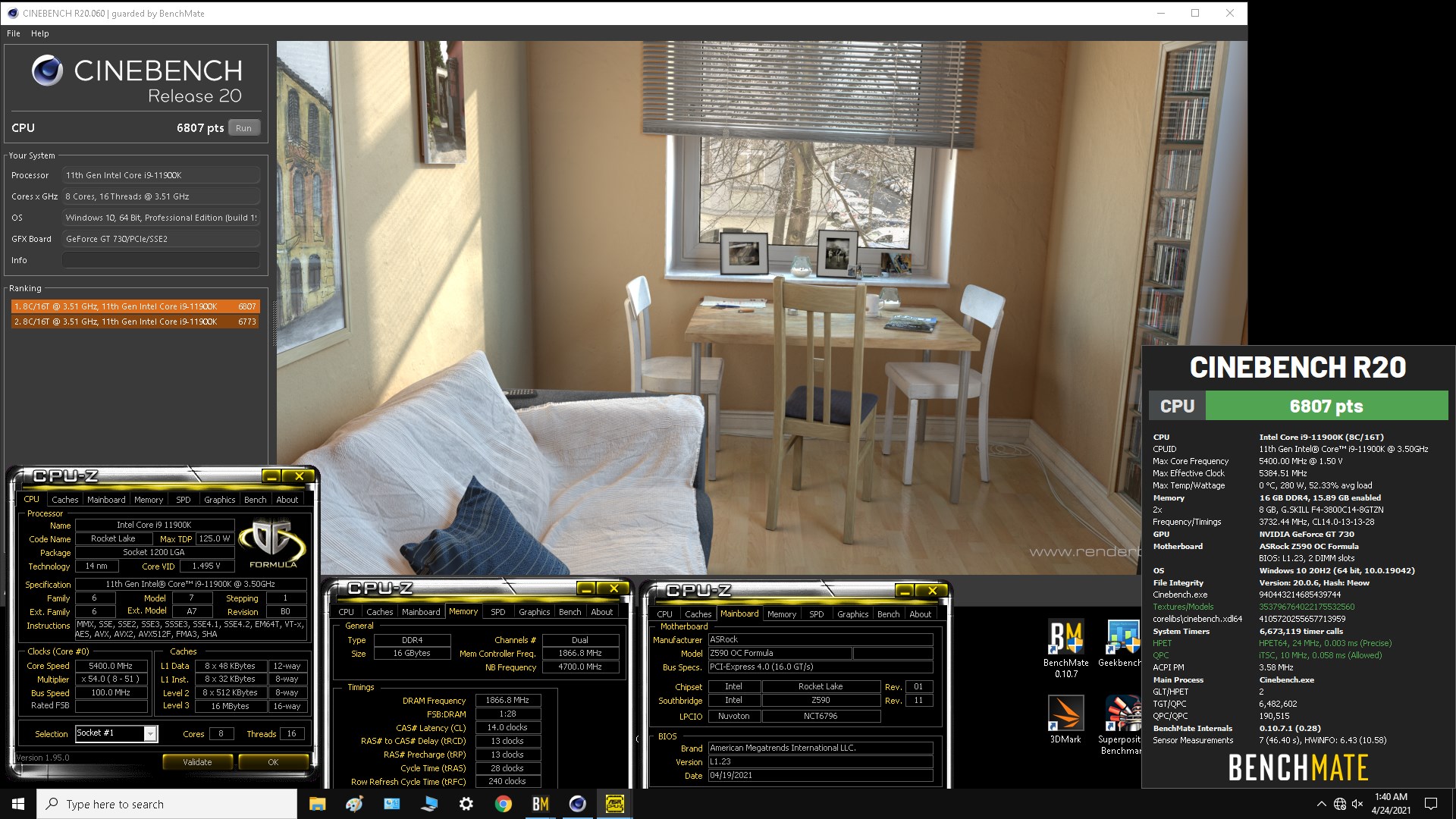The image size is (1456, 819).
Task: Open Graphics tab in CPU-Z Mainboard window
Action: tap(852, 614)
